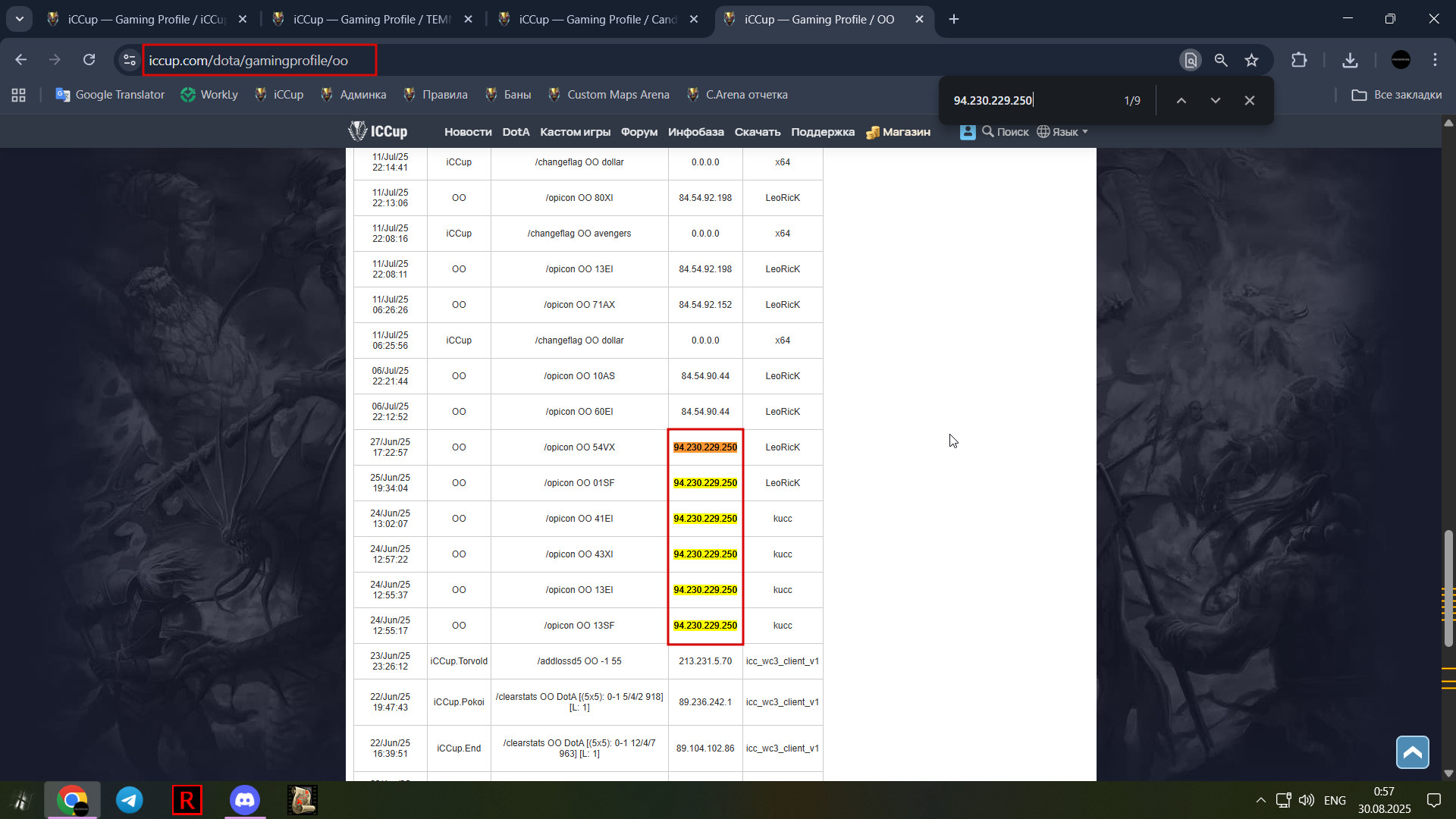Open site information icon in address bar
This screenshot has width=1456, height=819.
coord(130,60)
